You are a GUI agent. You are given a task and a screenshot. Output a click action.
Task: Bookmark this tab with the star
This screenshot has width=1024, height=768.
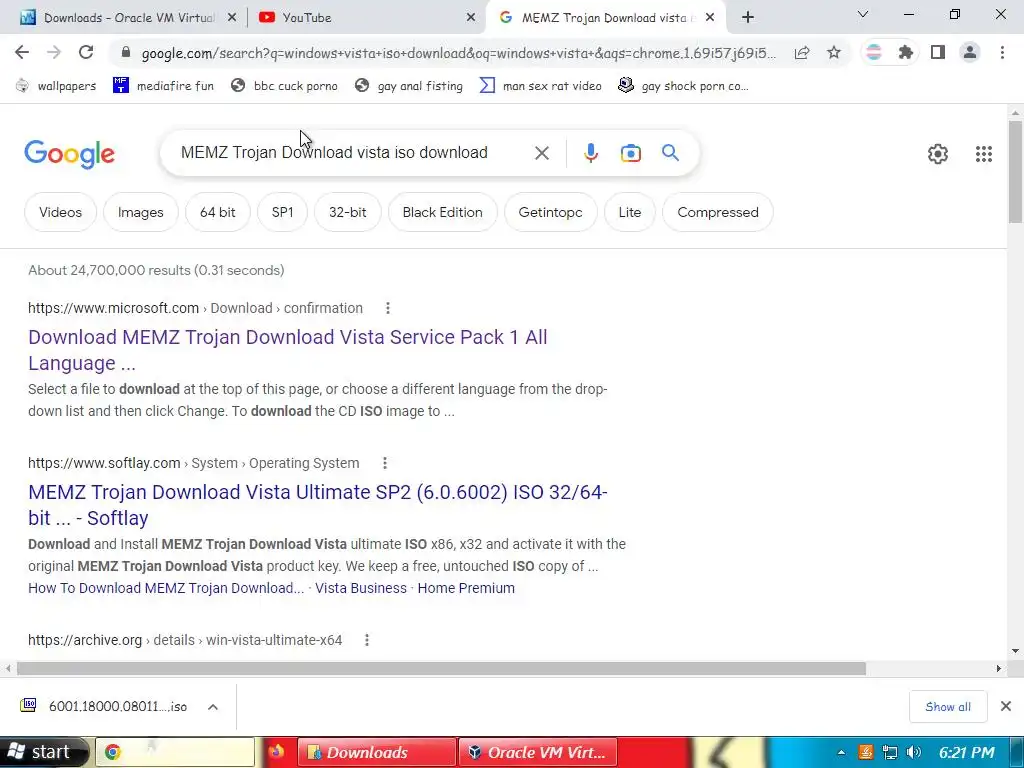834,53
